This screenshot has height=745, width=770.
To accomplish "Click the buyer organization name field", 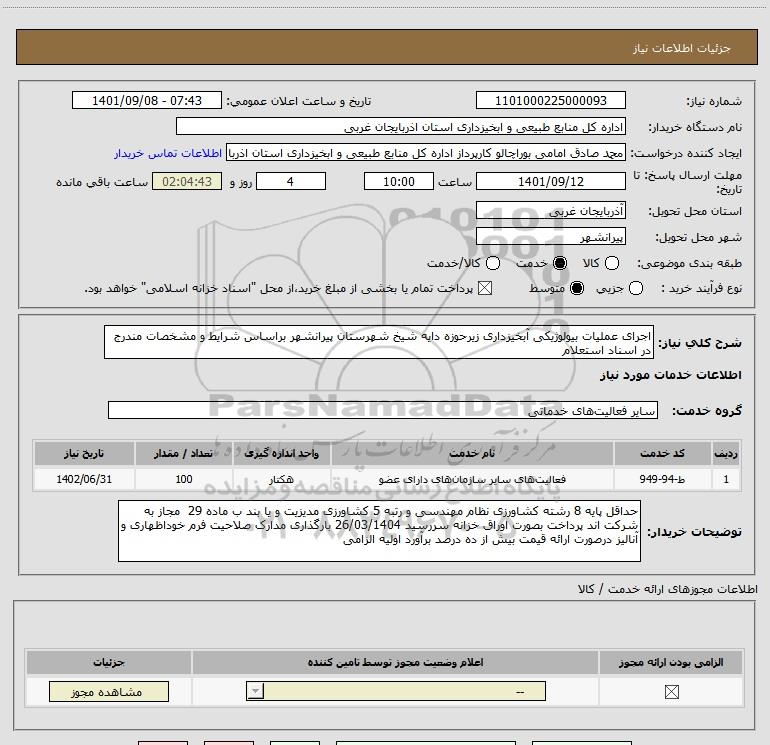I will [x=401, y=126].
